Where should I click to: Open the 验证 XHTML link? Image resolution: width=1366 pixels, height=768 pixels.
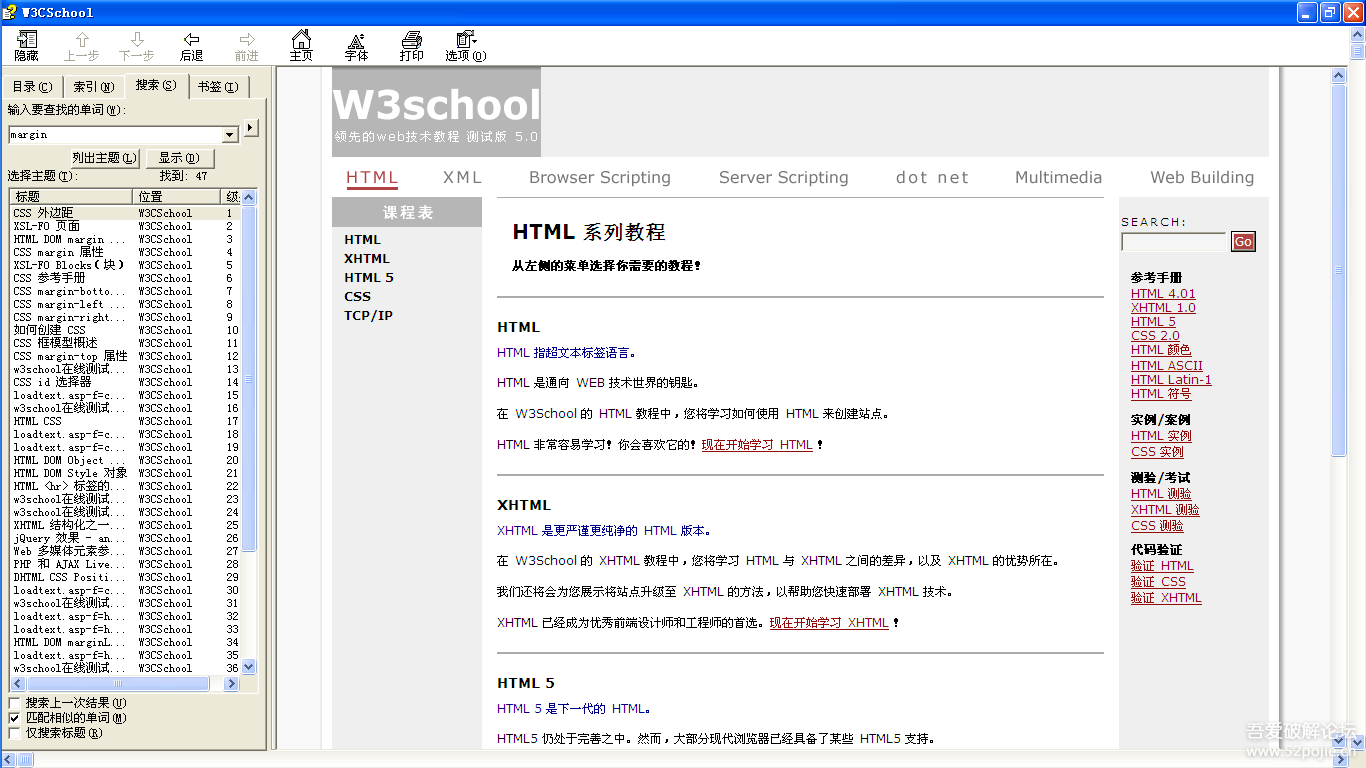pos(1166,598)
